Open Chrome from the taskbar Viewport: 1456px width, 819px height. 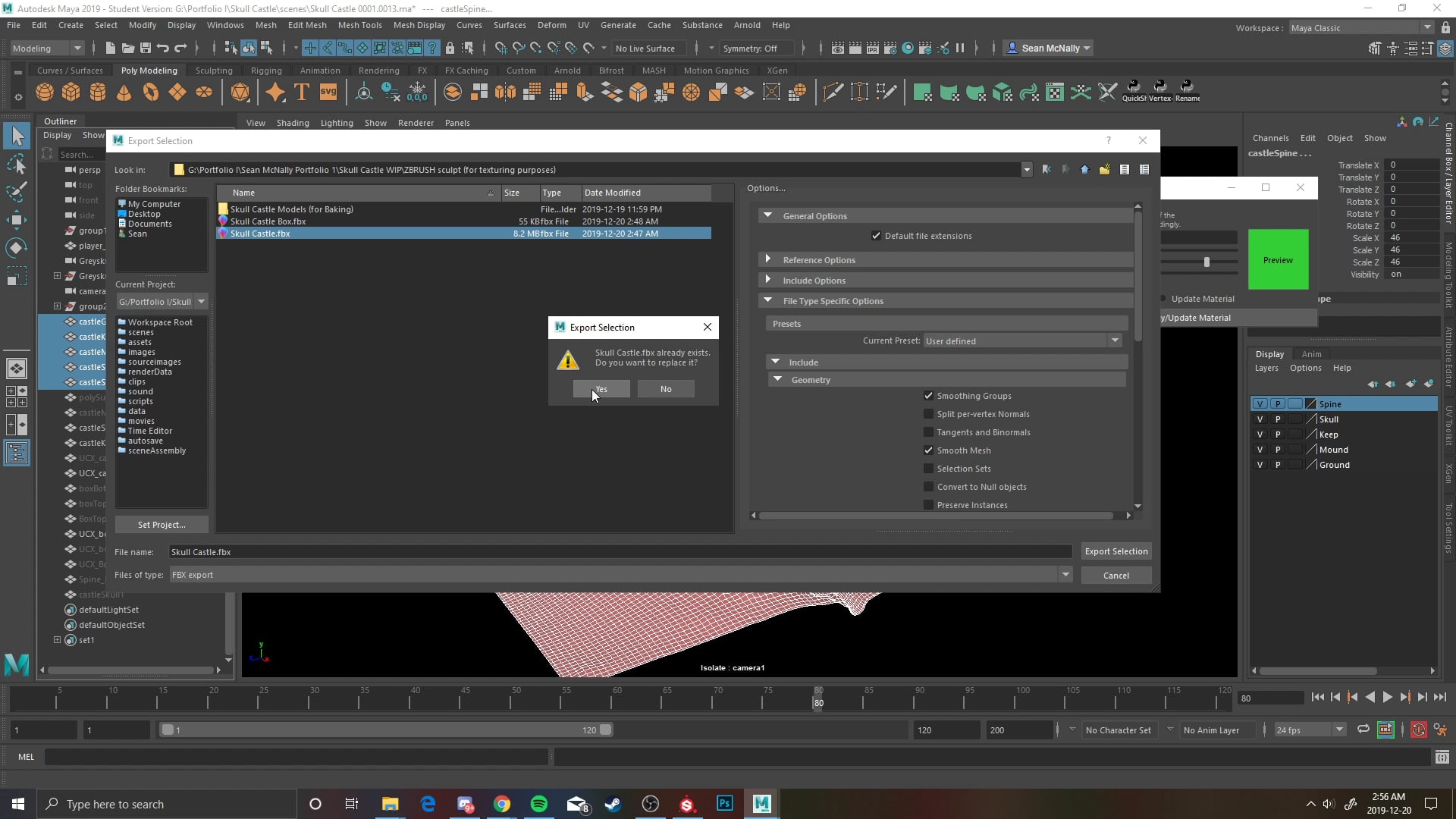502,804
